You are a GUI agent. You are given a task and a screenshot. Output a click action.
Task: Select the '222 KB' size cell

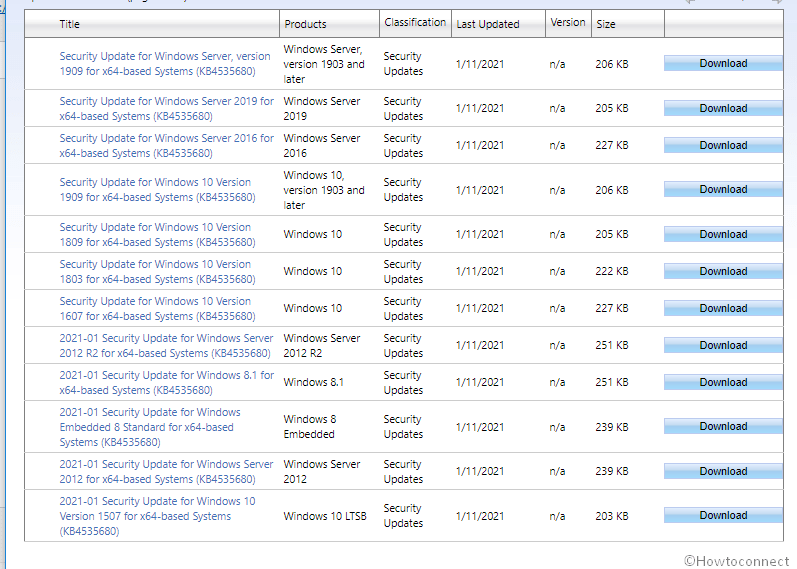pyautogui.click(x=612, y=272)
